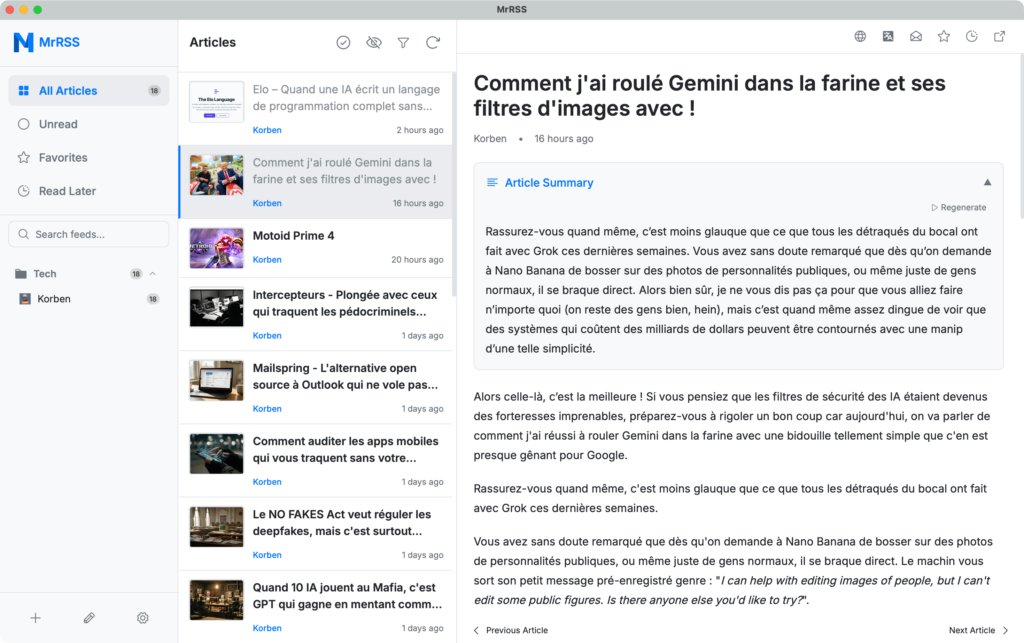The width and height of the screenshot is (1024, 643).
Task: Collapse the Tech feed folder
Action: (153, 274)
